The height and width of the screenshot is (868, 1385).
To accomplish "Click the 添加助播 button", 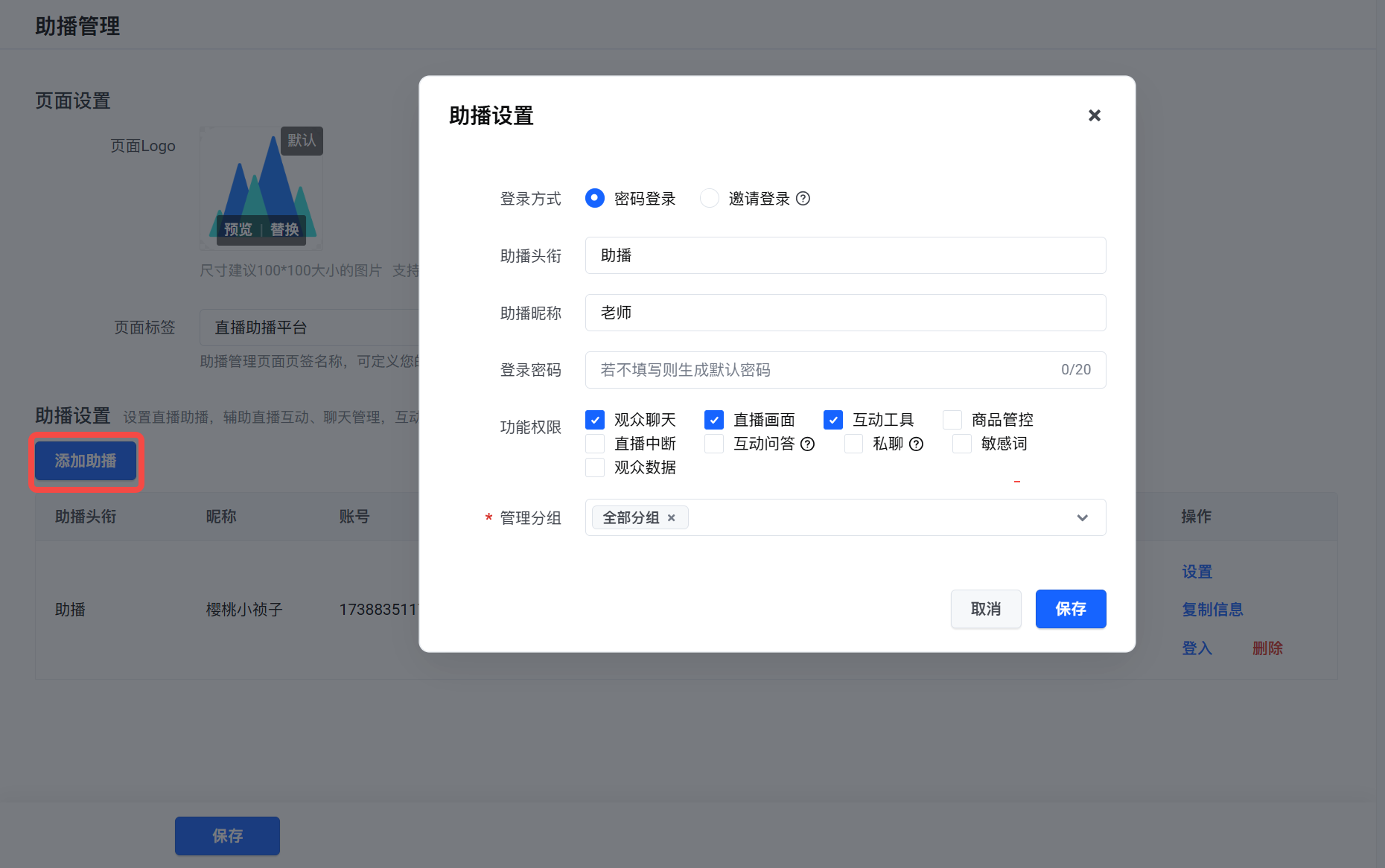I will [86, 461].
